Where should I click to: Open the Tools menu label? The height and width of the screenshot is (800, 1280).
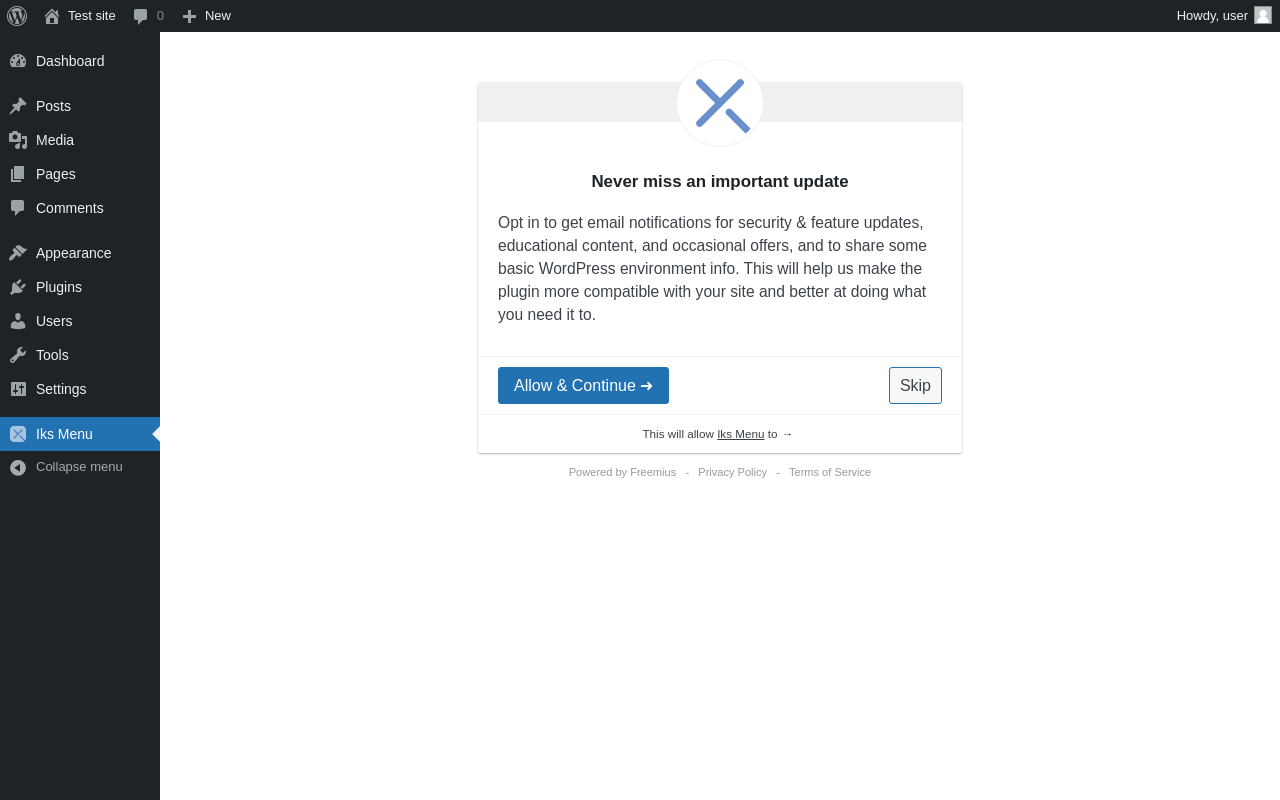click(52, 355)
